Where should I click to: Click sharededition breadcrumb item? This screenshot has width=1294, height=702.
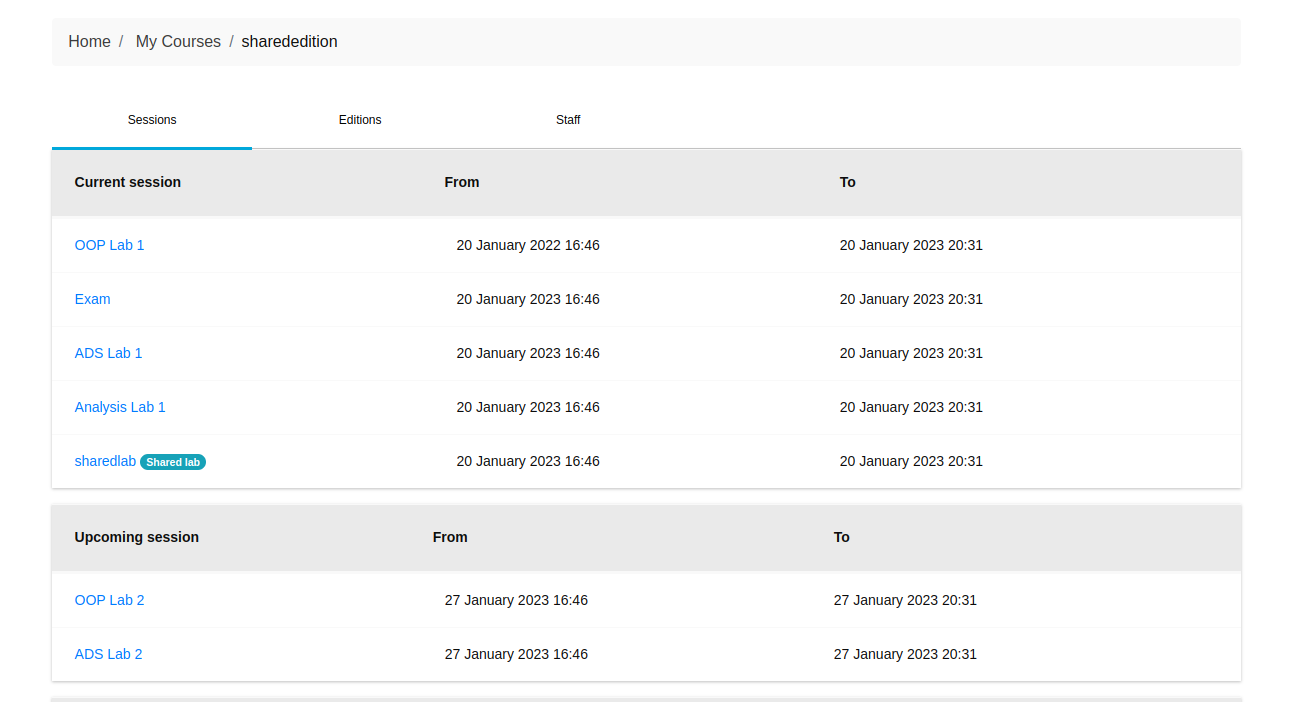point(289,42)
